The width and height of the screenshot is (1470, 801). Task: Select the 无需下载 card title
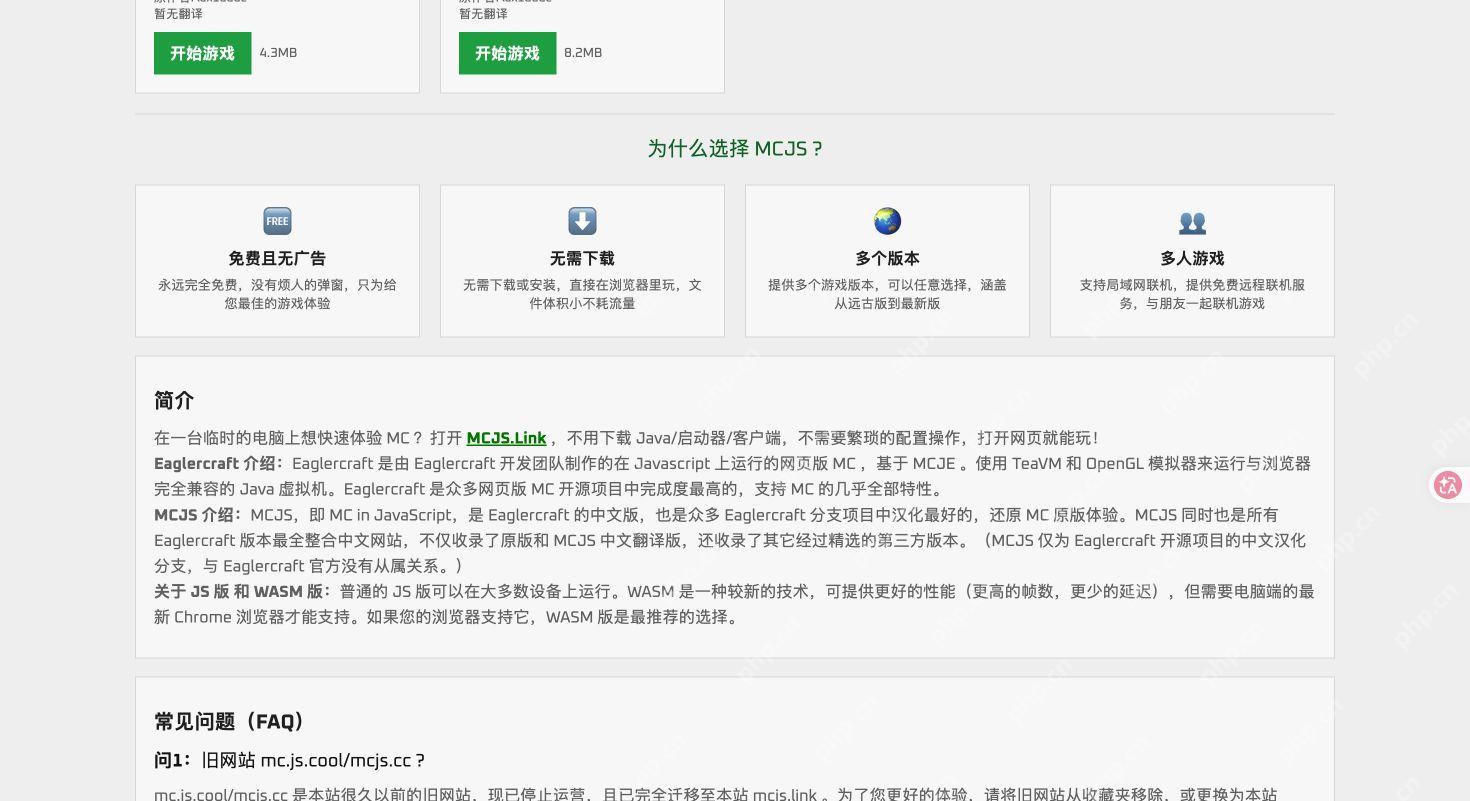582,259
